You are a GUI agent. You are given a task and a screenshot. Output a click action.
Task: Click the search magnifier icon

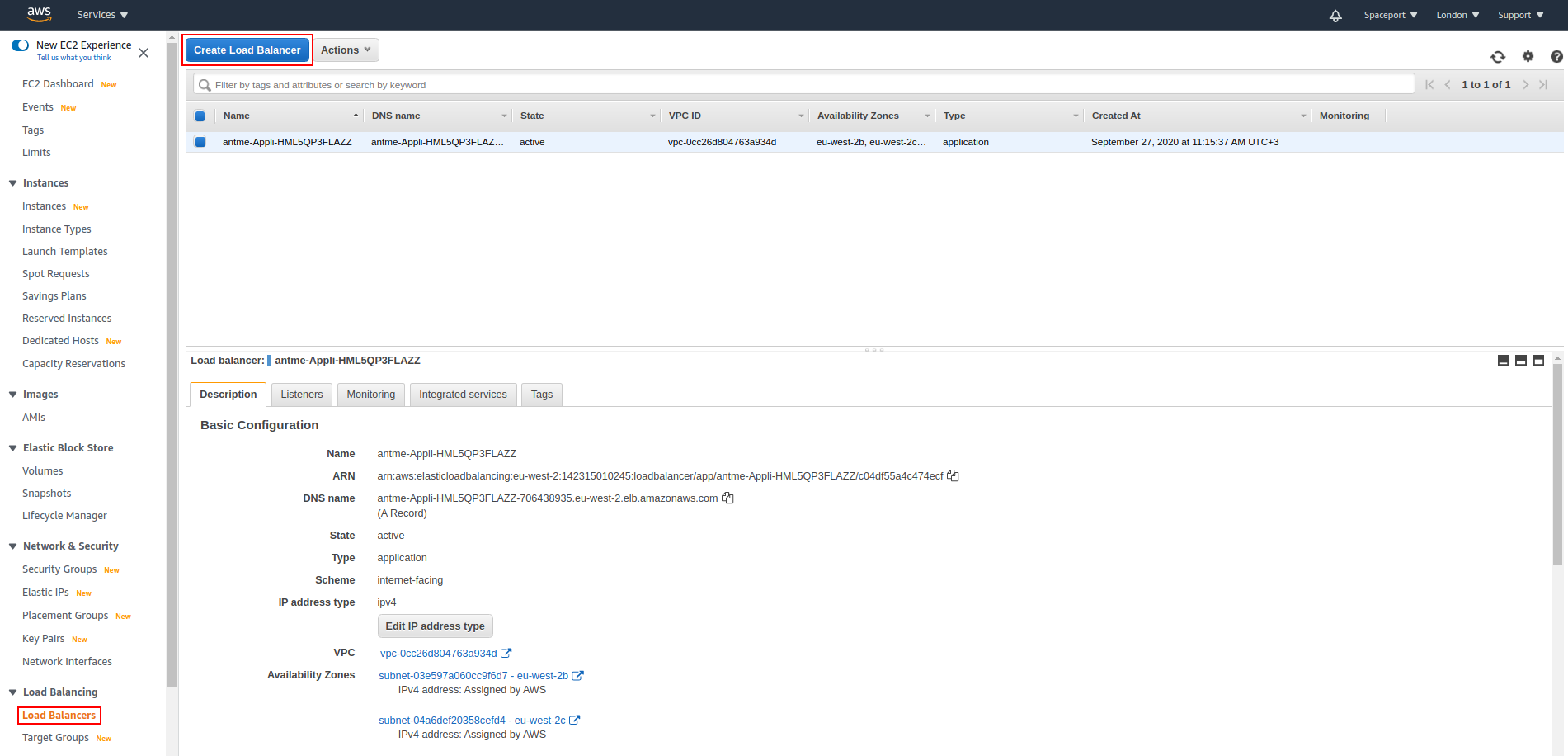tap(205, 85)
